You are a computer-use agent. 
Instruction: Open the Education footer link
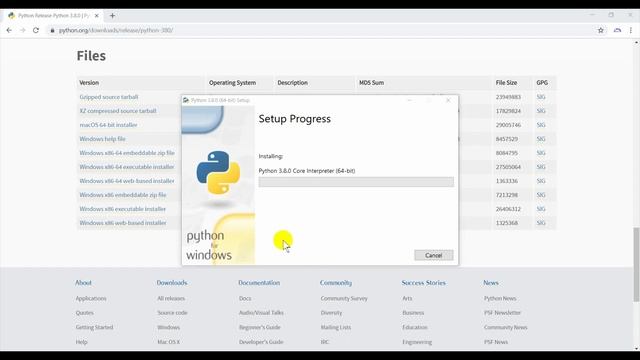pos(415,327)
